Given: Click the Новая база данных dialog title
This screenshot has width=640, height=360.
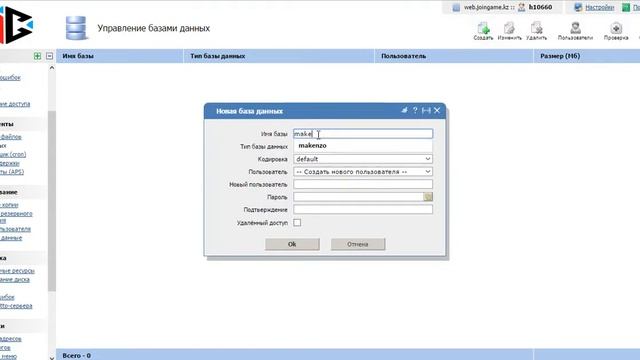Looking at the screenshot, I should point(249,111).
